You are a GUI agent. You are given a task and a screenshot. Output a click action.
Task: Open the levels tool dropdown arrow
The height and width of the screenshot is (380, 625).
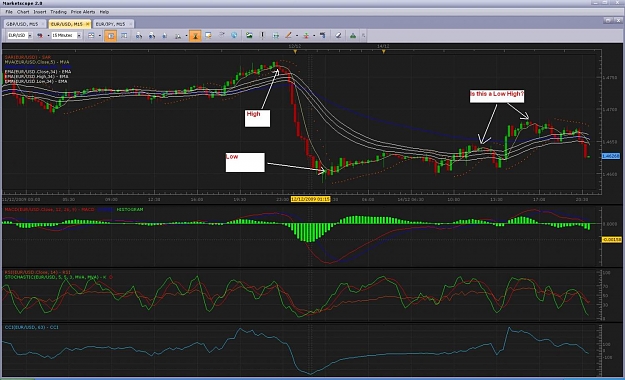pyautogui.click(x=314, y=35)
